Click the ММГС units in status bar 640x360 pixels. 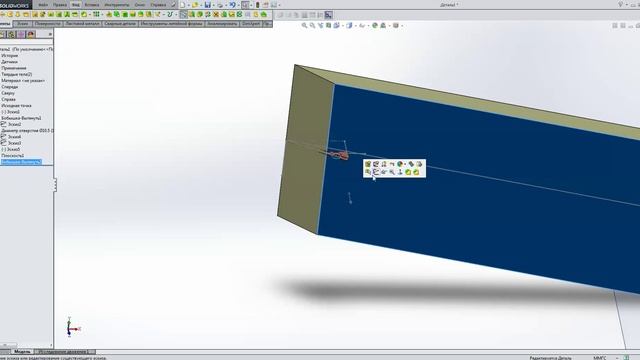click(600, 358)
